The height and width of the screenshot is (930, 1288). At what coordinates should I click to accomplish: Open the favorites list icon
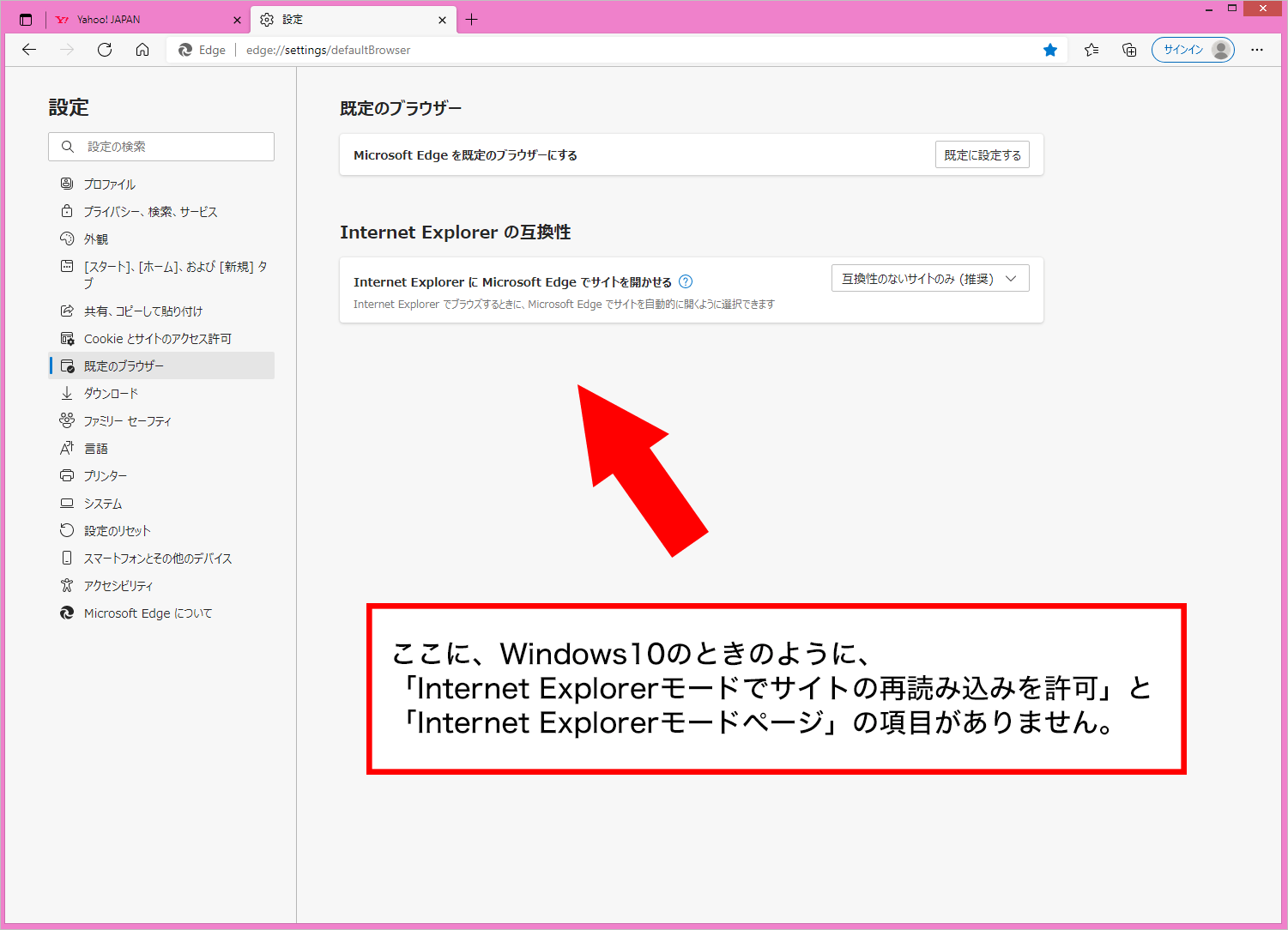(1091, 50)
